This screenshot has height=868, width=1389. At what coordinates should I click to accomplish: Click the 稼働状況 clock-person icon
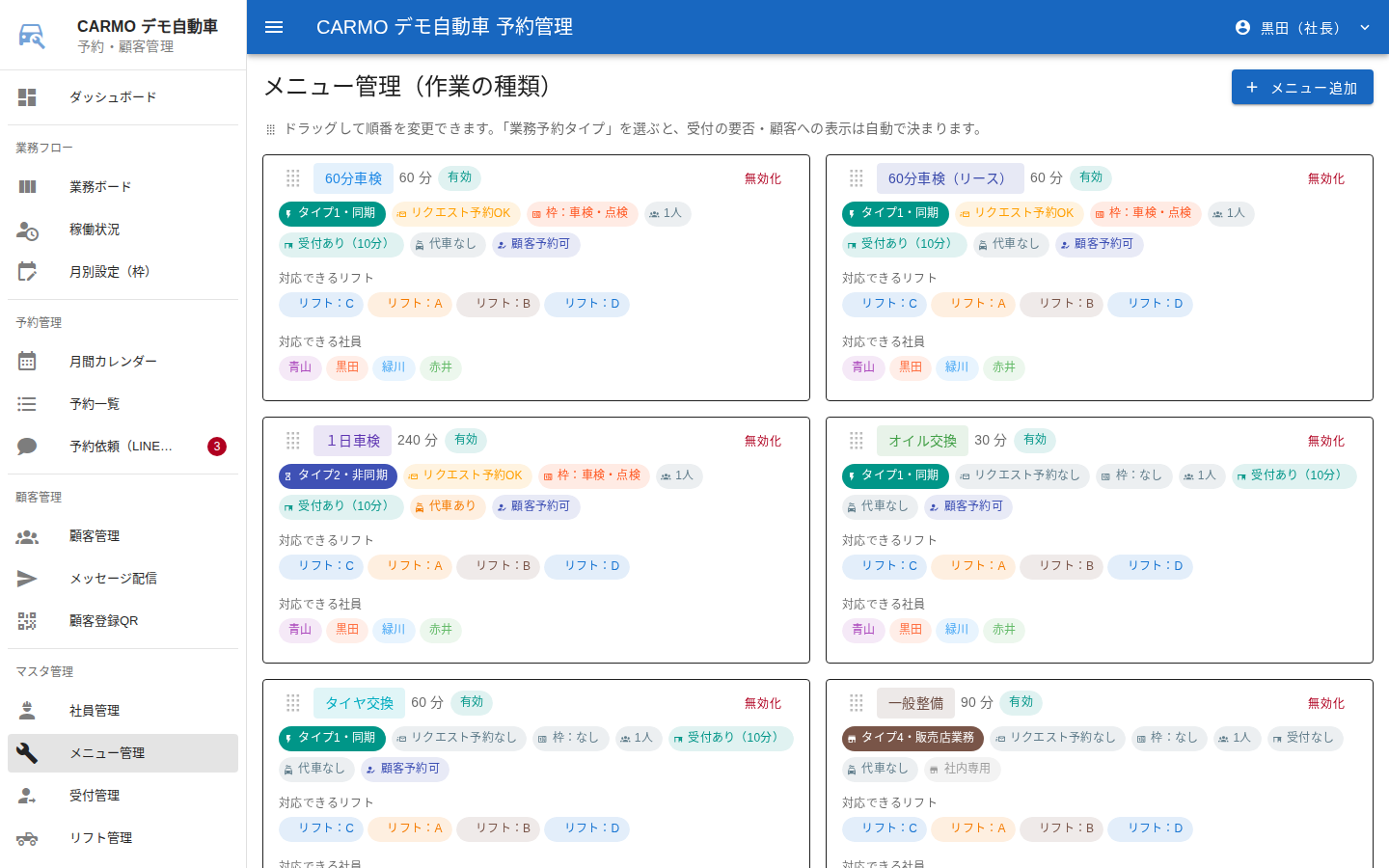point(27,230)
